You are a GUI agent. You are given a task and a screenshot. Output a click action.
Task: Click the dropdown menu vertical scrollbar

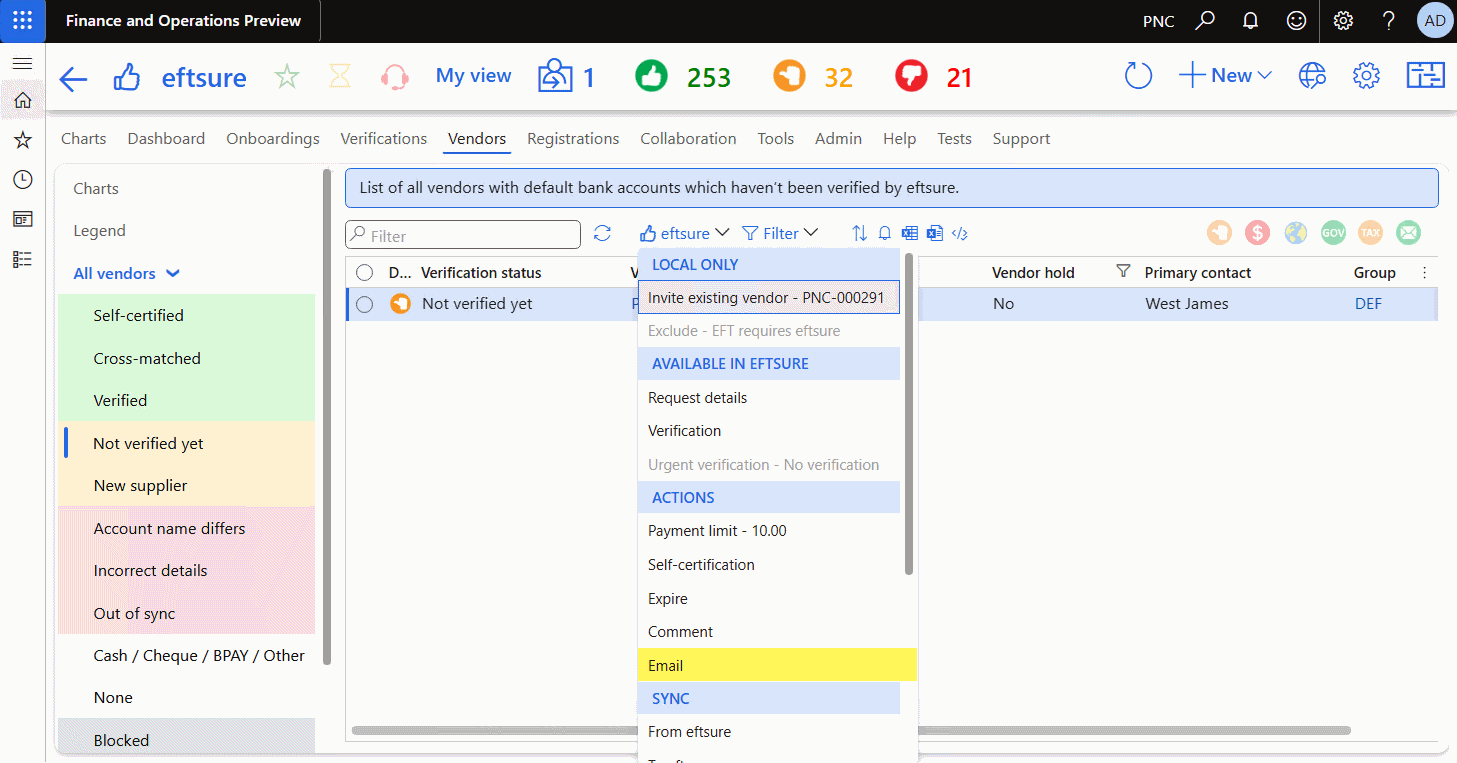tap(909, 413)
